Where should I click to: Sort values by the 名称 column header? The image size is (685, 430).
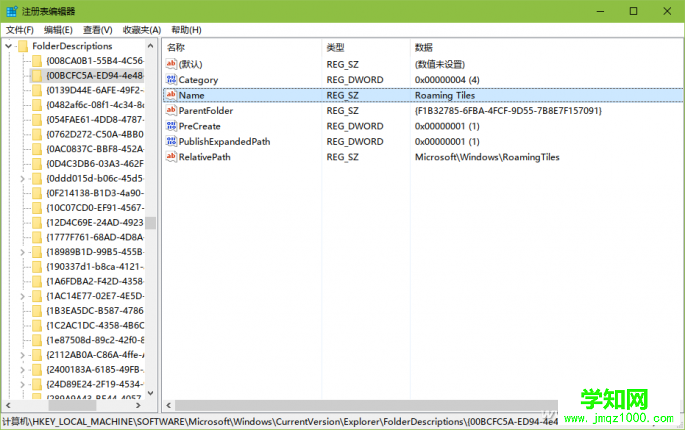point(240,47)
